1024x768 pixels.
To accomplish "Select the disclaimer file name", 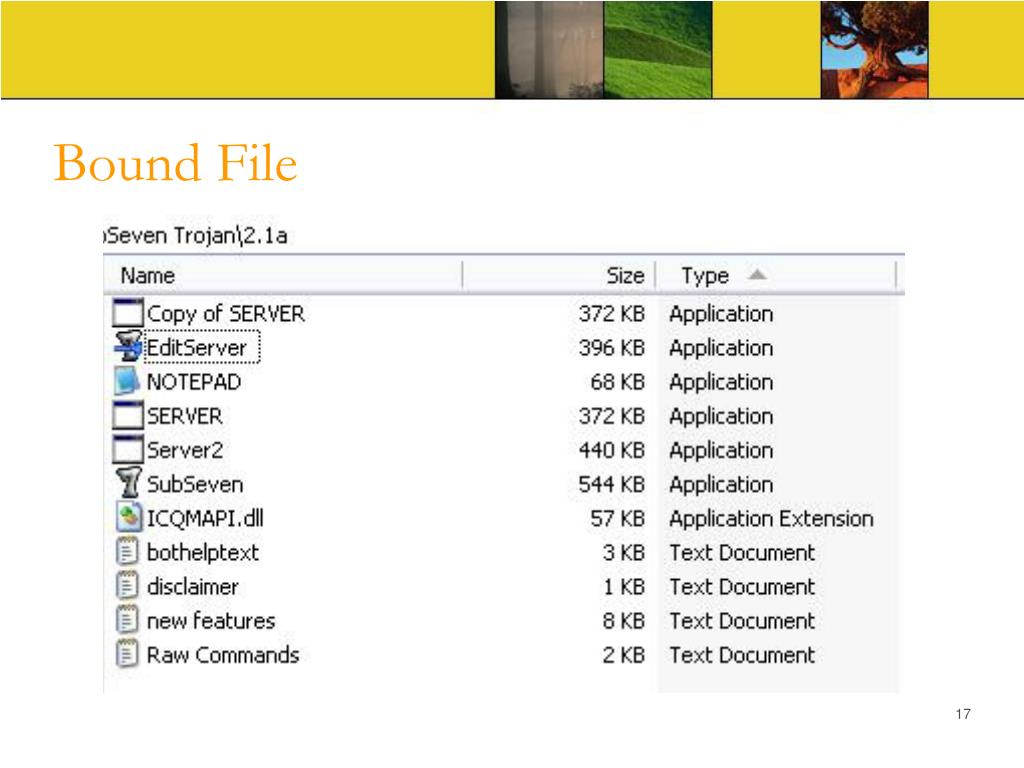I will coord(193,586).
